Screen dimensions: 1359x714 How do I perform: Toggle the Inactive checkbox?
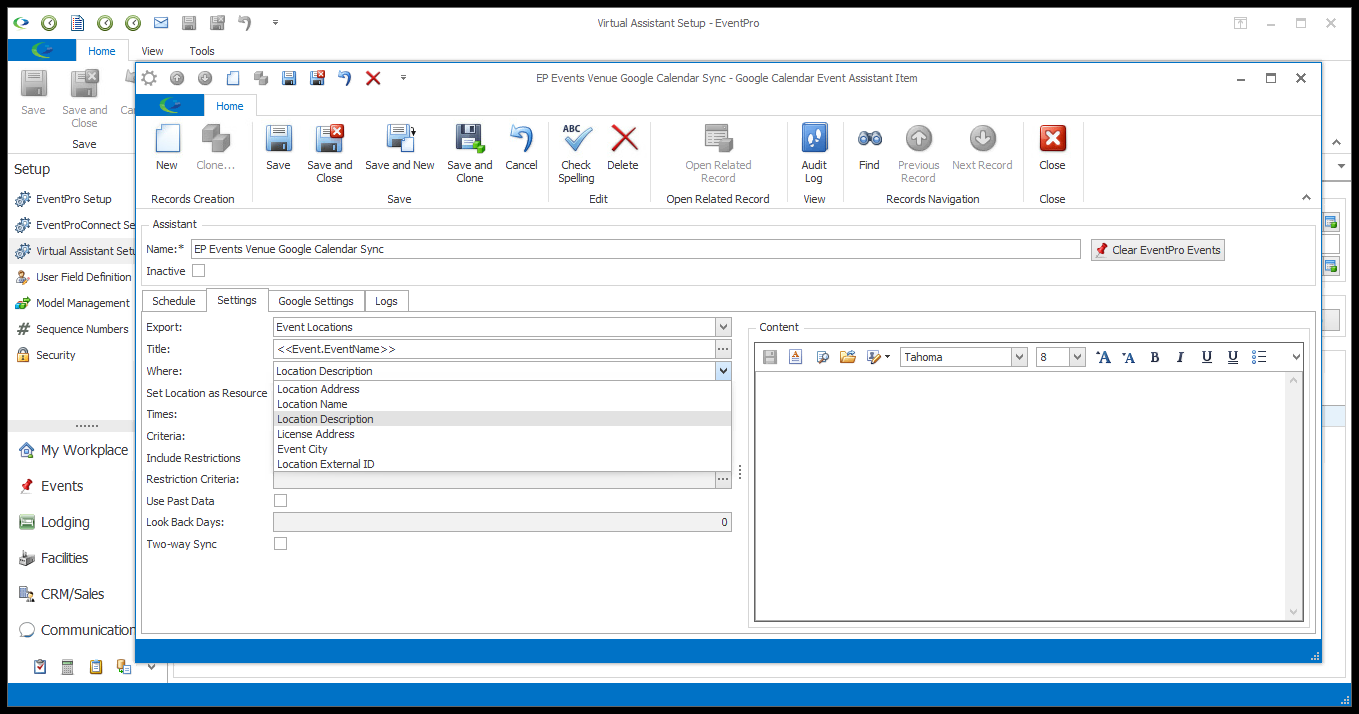pyautogui.click(x=198, y=271)
